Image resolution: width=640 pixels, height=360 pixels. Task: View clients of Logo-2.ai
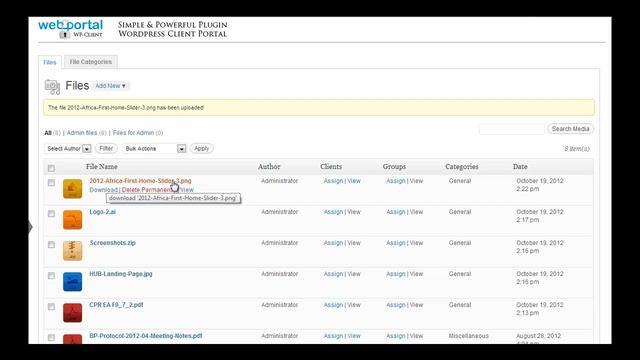pyautogui.click(x=354, y=212)
